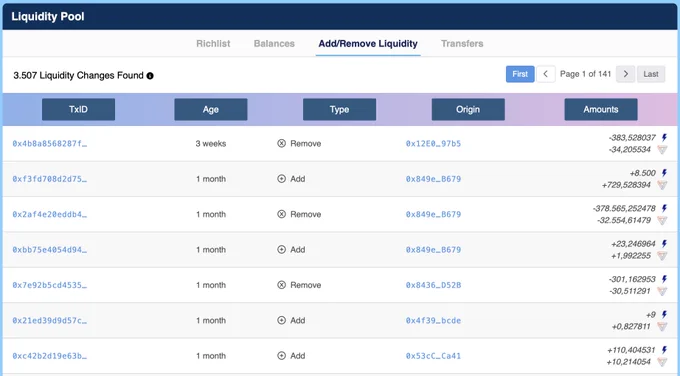Click the lightning token icon next to +8.500
The image size is (680, 376).
tap(664, 173)
